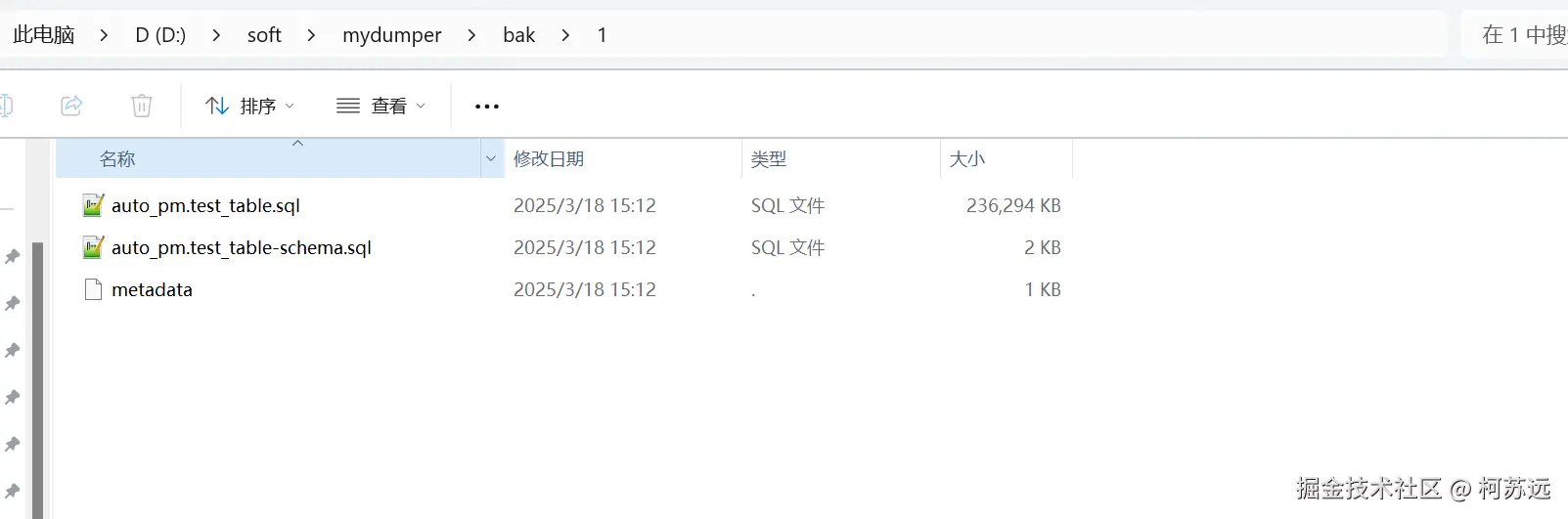This screenshot has width=1568, height=519.
Task: Click the search box 在 1 中搜索
Action: pos(1522,35)
